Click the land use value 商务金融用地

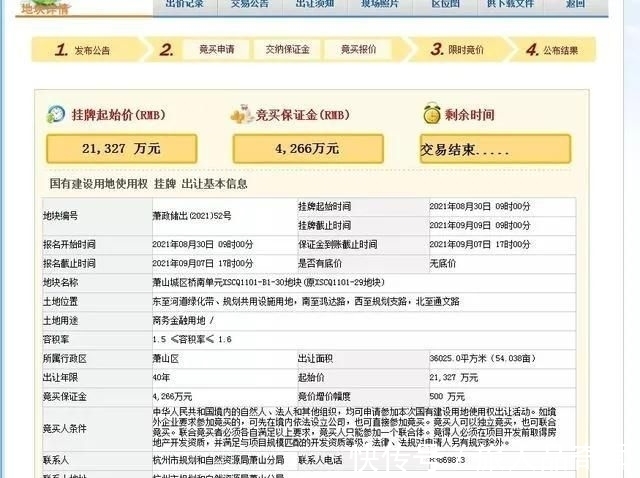183,320
